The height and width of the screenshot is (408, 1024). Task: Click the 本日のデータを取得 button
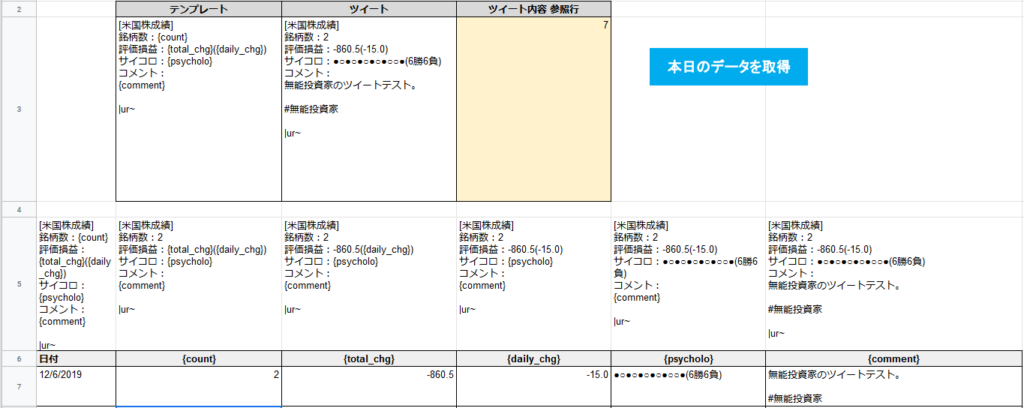(x=728, y=67)
